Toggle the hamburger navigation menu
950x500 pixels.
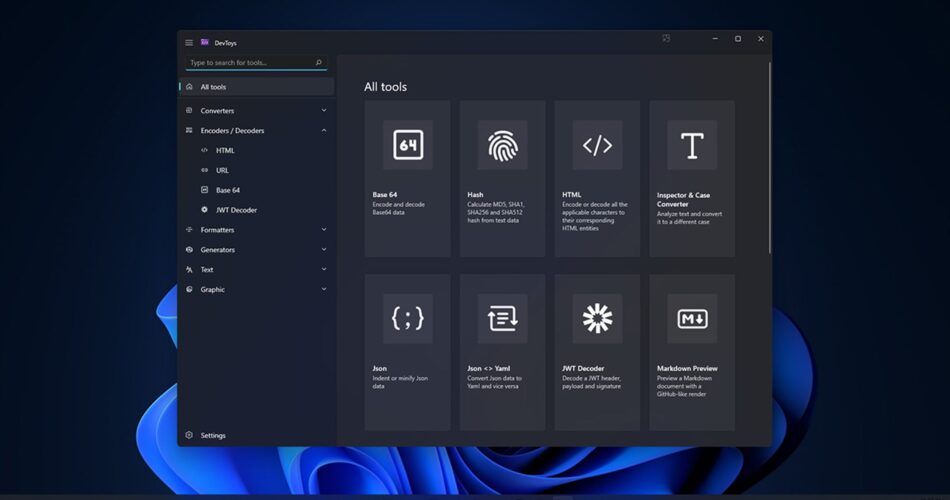(x=189, y=42)
